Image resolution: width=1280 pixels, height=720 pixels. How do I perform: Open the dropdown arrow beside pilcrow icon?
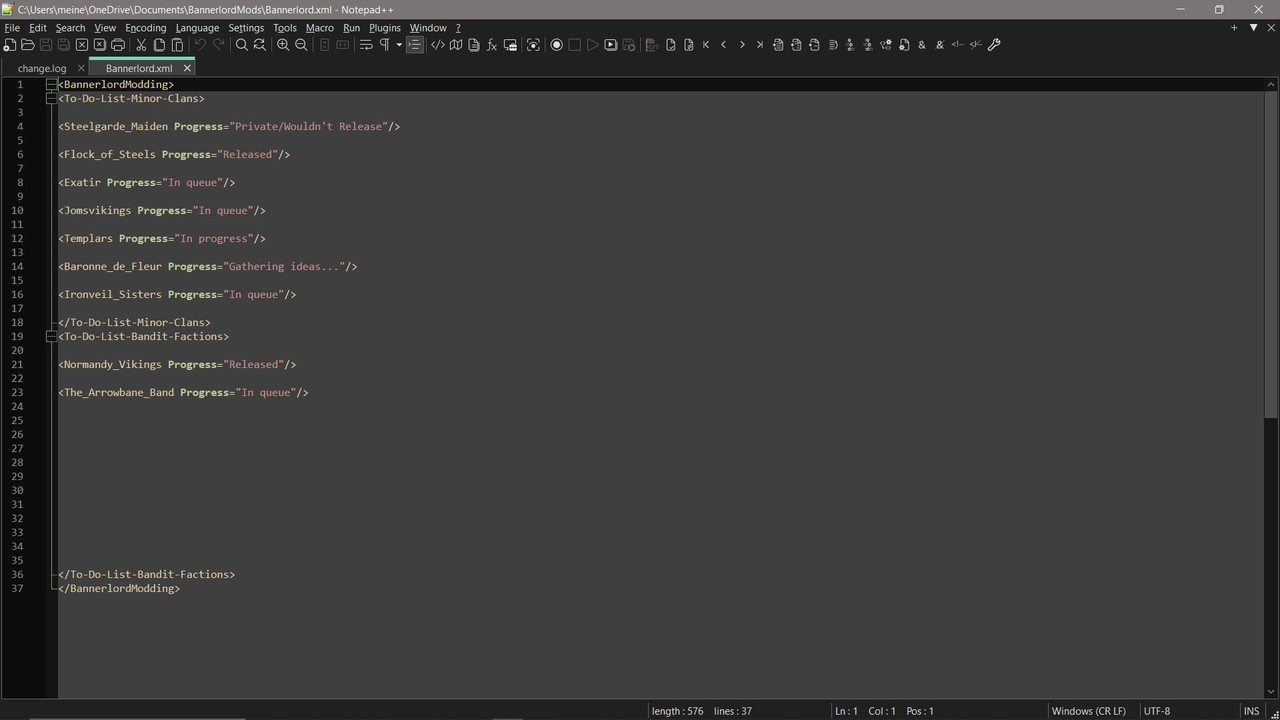pyautogui.click(x=398, y=45)
